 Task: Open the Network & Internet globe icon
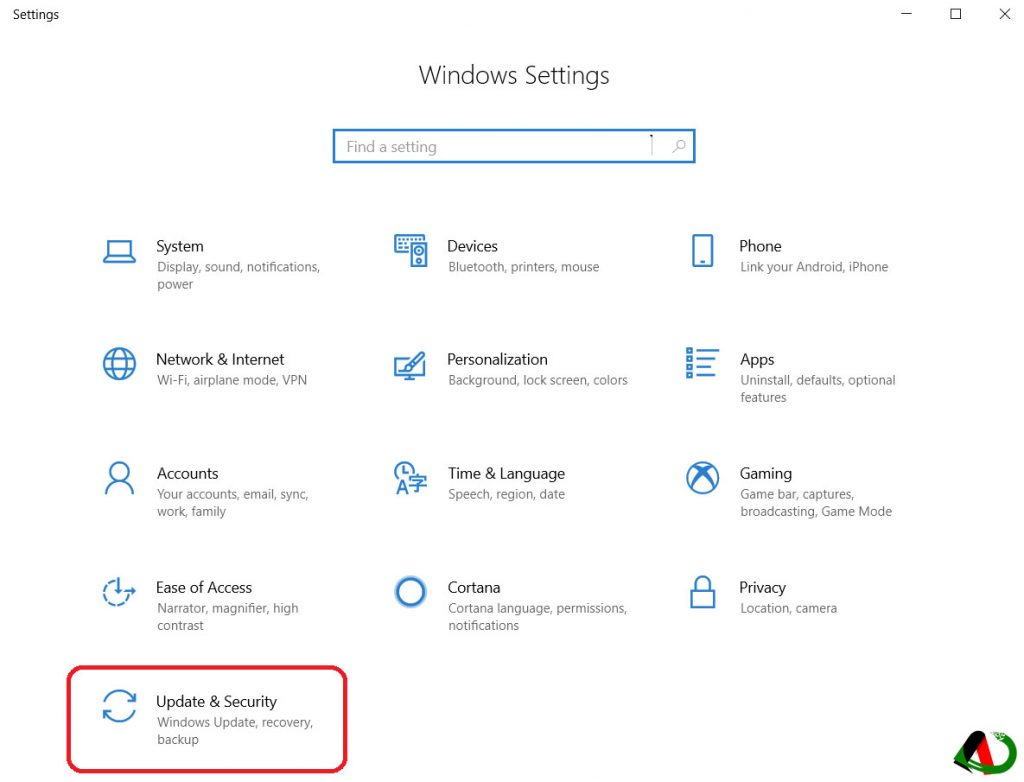[120, 364]
